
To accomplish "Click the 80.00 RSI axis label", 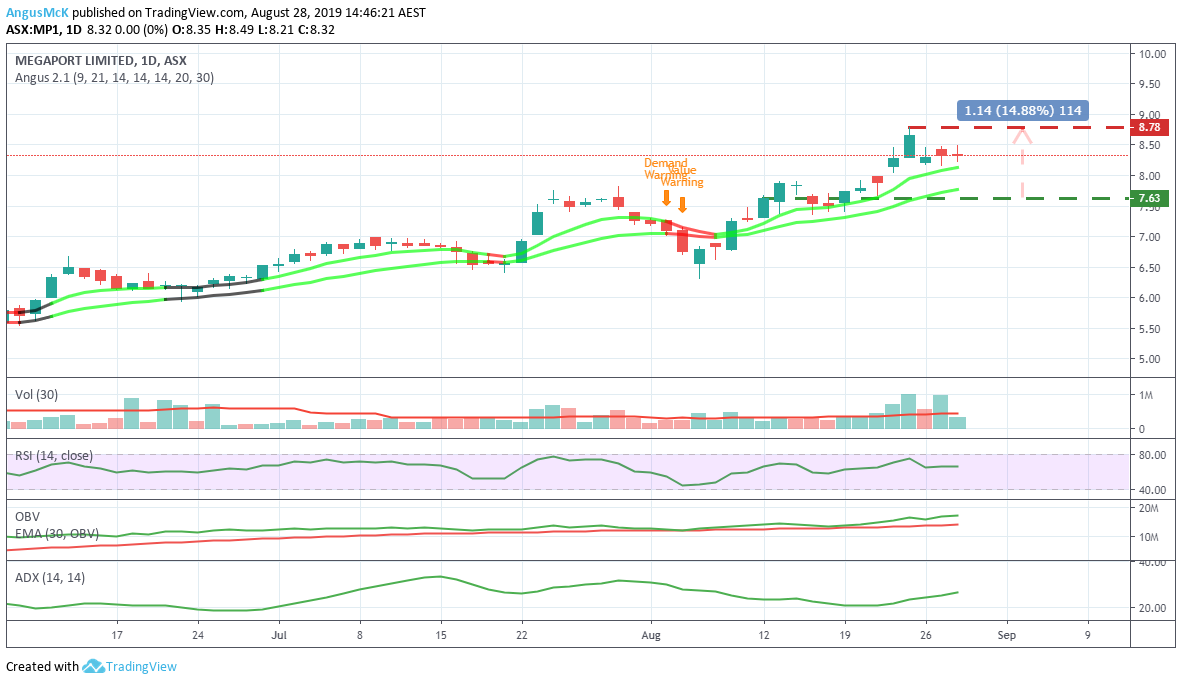I will 1152,455.
